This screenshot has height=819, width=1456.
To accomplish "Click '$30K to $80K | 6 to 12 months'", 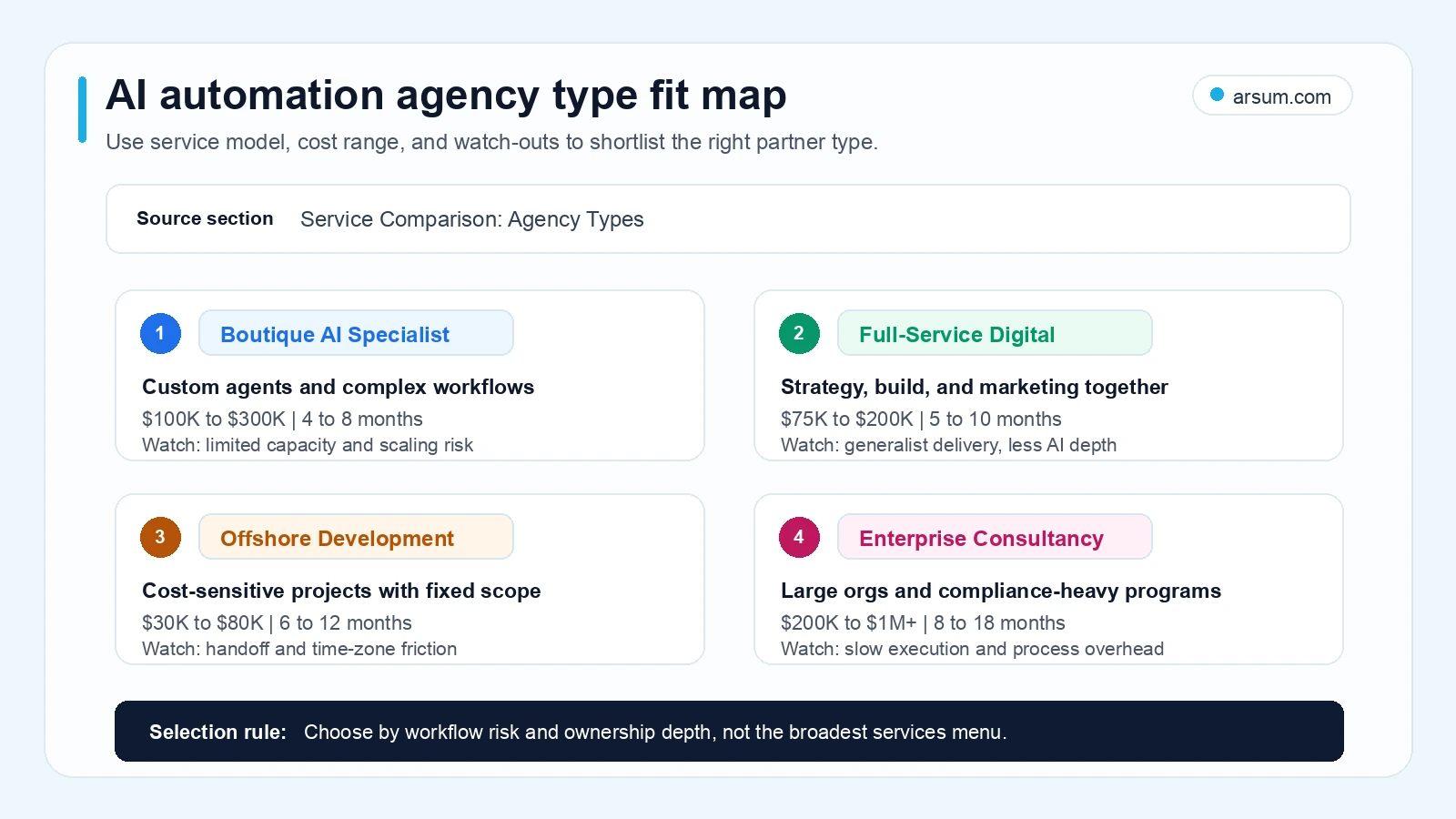I will click(x=277, y=622).
